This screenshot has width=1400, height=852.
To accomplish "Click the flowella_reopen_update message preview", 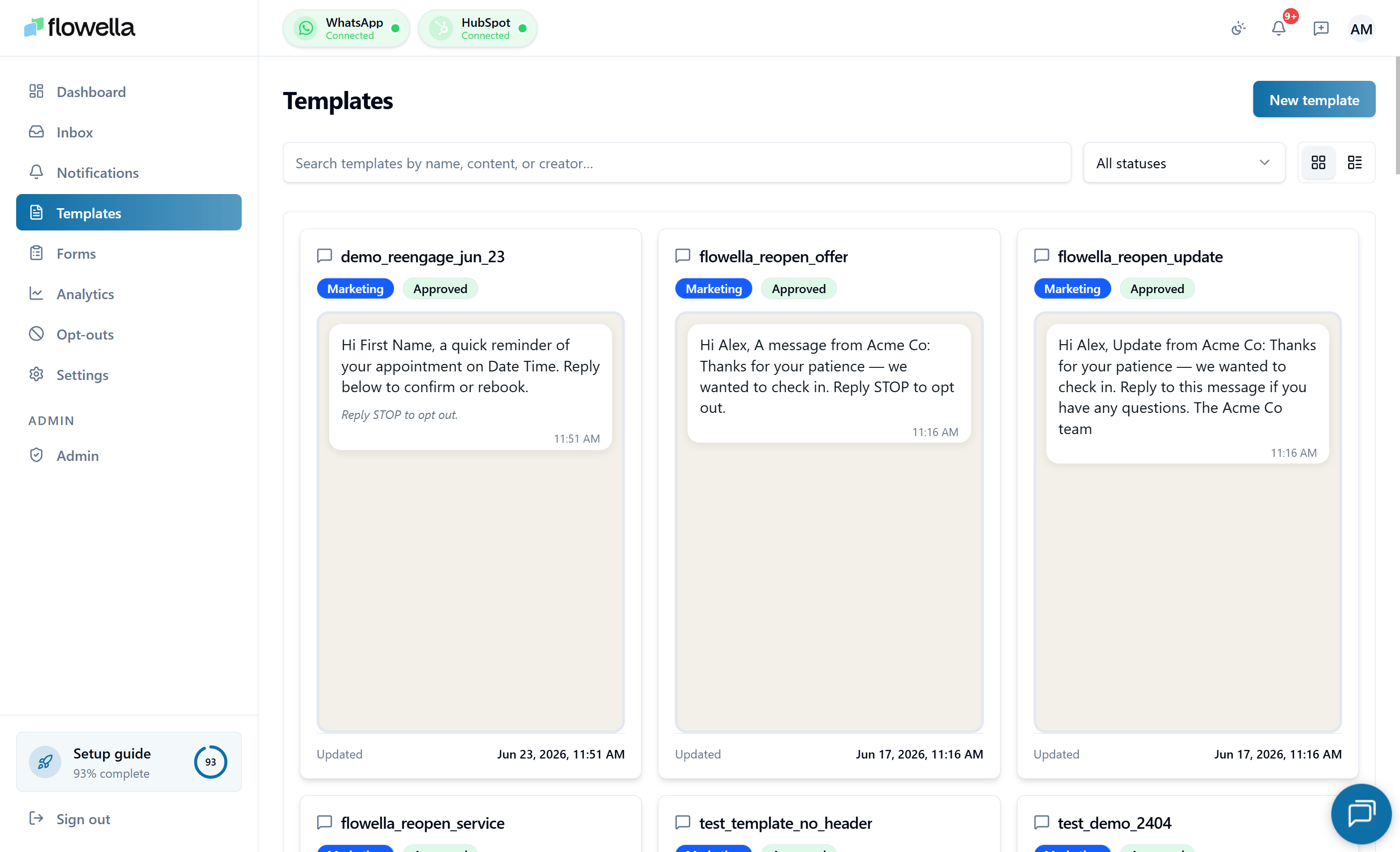I will point(1187,393).
